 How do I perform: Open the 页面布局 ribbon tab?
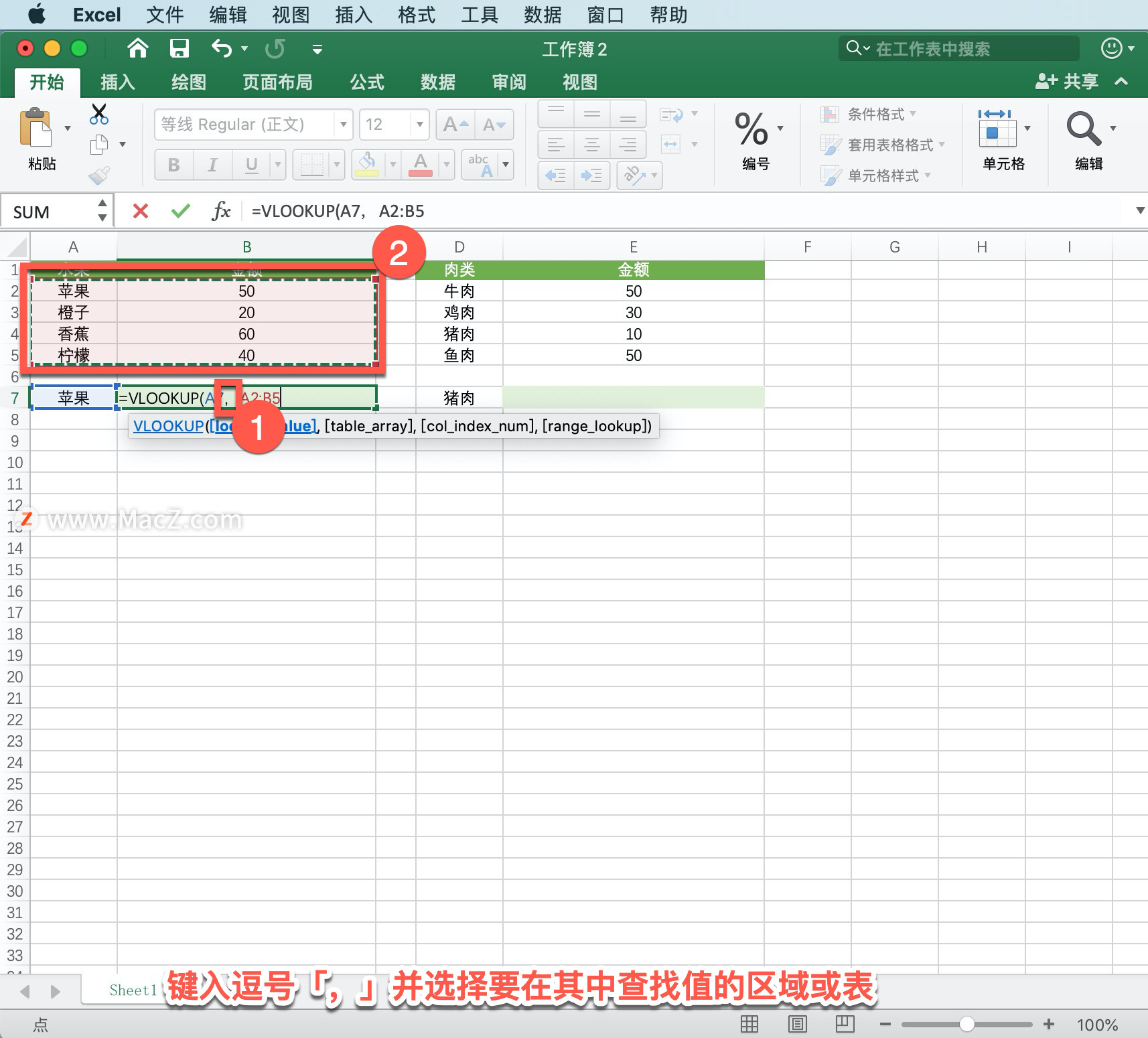277,82
